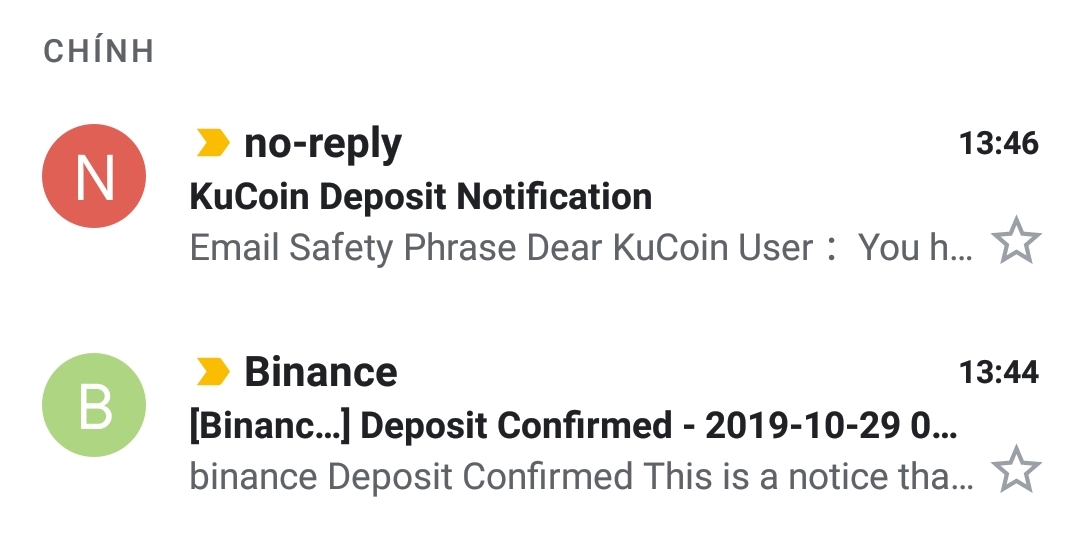Tap the green B sender avatar
The image size is (1073, 547).
pos(94,405)
